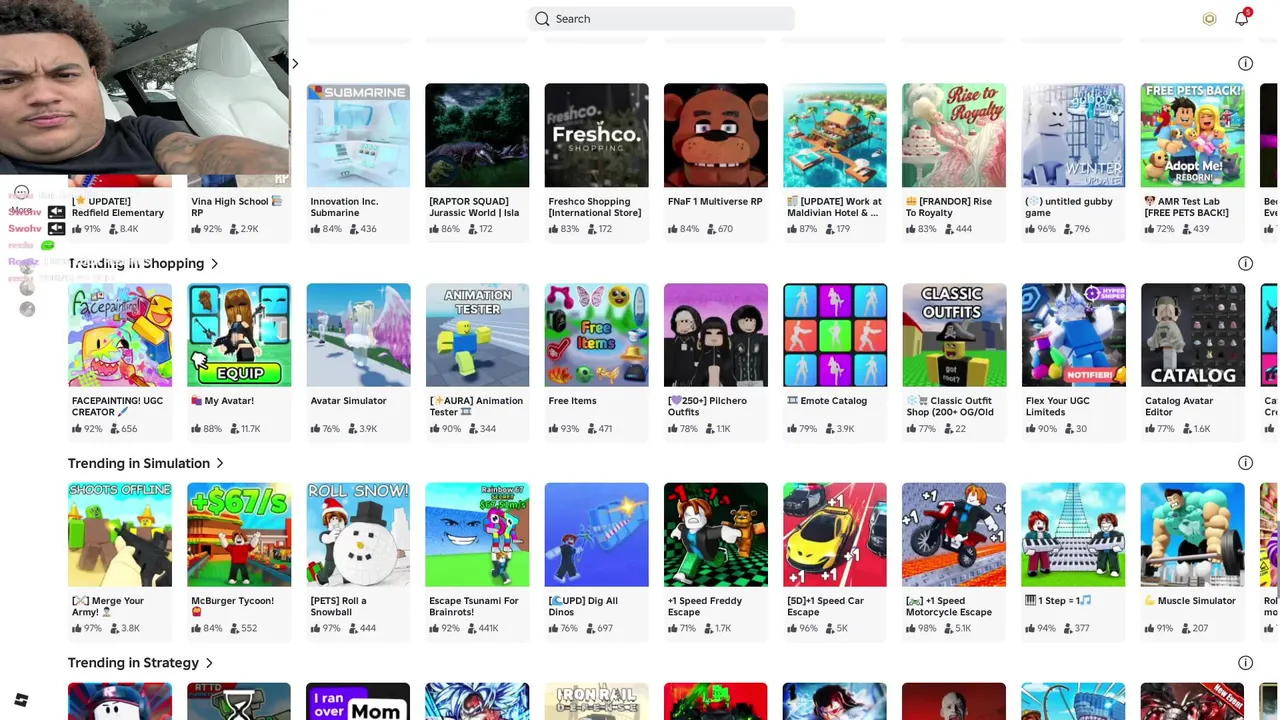Expand the Trending in Shopping chevron
Image resolution: width=1280 pixels, height=720 pixels.
coord(214,264)
